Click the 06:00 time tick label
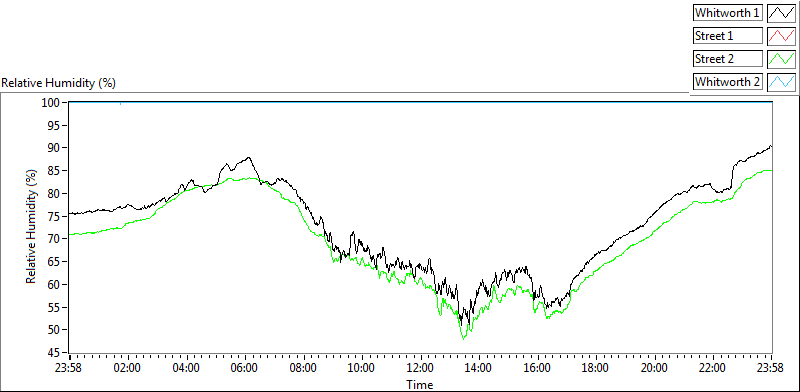 coord(245,368)
